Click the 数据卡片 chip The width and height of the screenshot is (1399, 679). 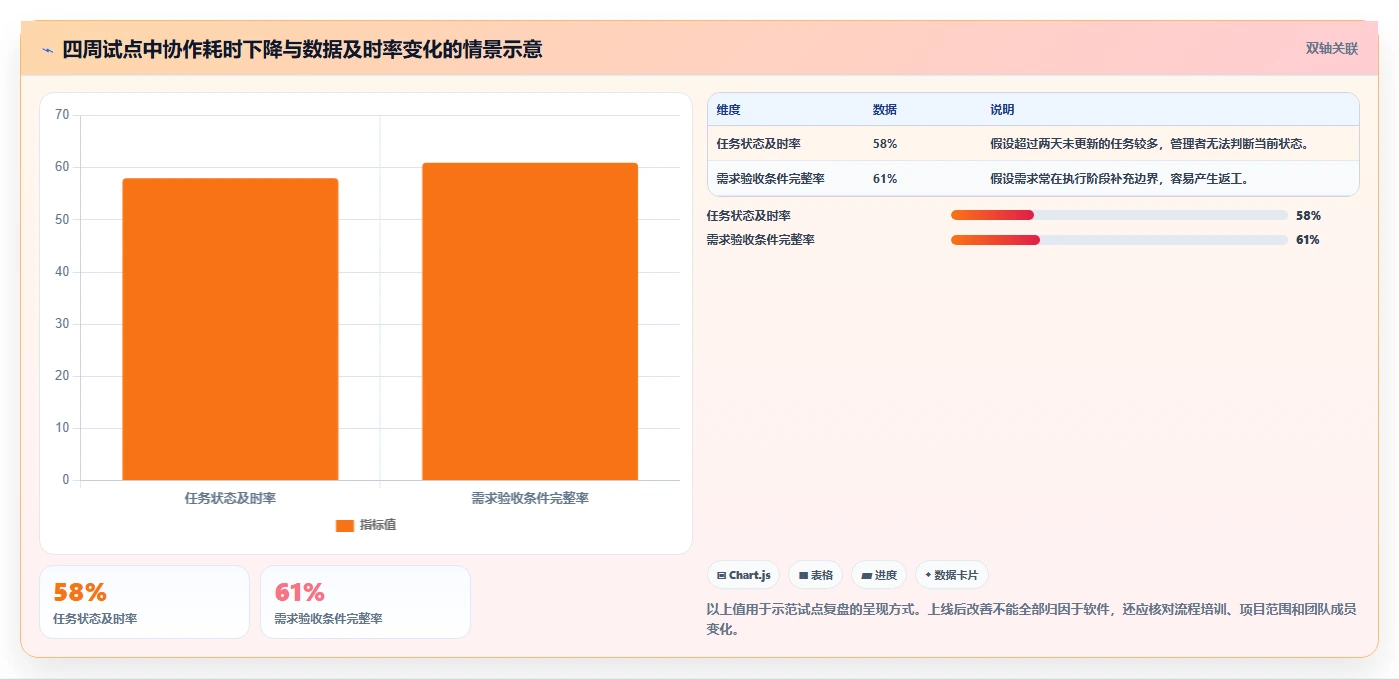pyautogui.click(x=951, y=575)
